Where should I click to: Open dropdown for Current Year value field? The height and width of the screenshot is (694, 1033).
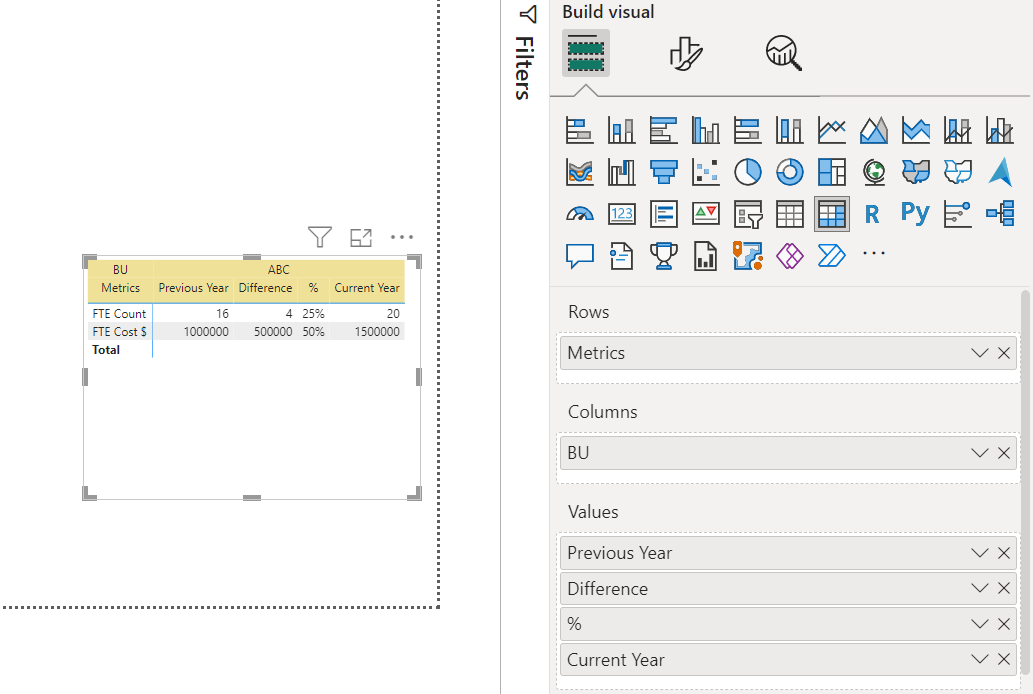coord(980,659)
